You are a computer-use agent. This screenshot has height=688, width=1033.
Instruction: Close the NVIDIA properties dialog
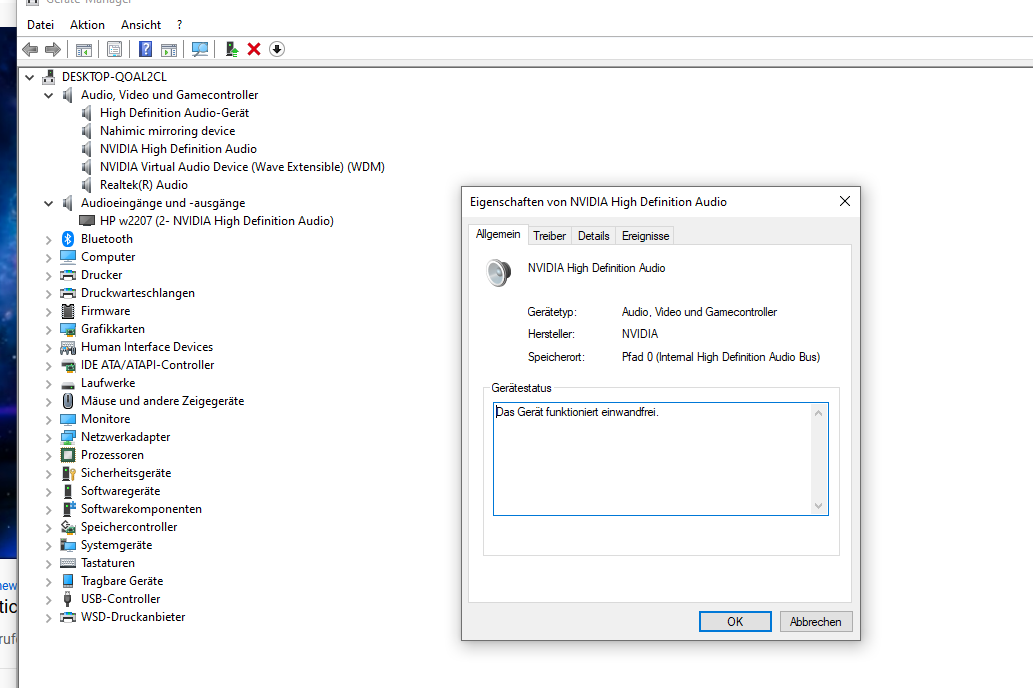point(845,201)
